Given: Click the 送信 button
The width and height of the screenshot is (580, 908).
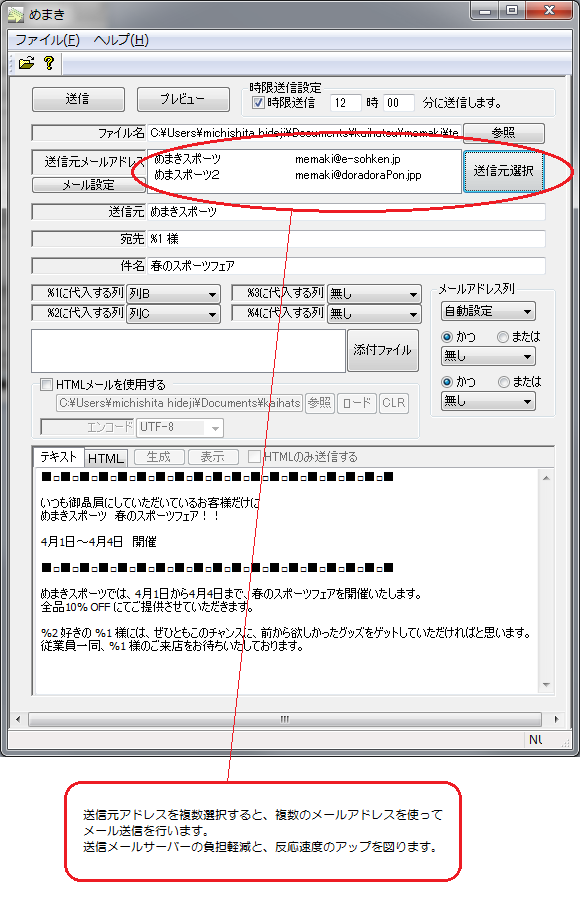Looking at the screenshot, I should click(x=78, y=99).
